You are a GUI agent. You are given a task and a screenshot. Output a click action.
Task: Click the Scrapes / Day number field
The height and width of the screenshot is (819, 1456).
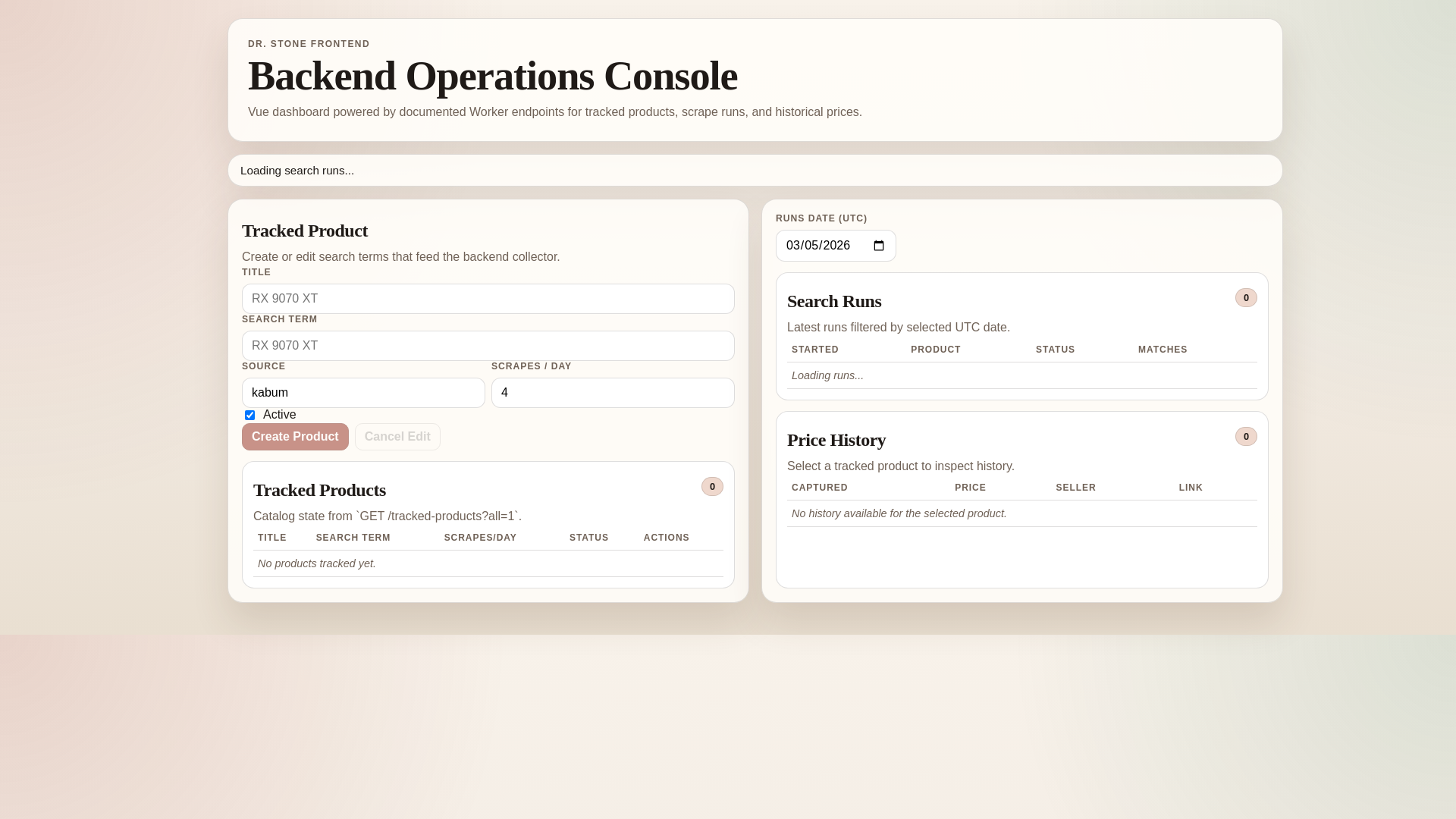612,393
